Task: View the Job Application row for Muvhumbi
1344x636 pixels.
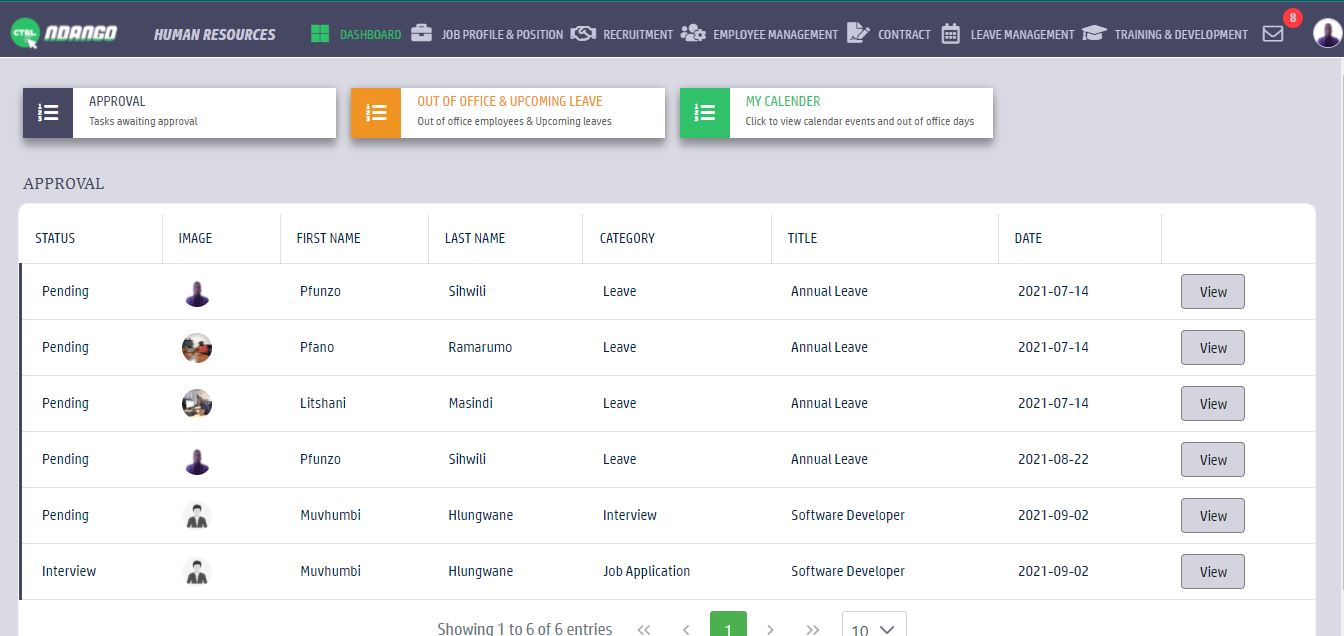Action: (x=1212, y=572)
